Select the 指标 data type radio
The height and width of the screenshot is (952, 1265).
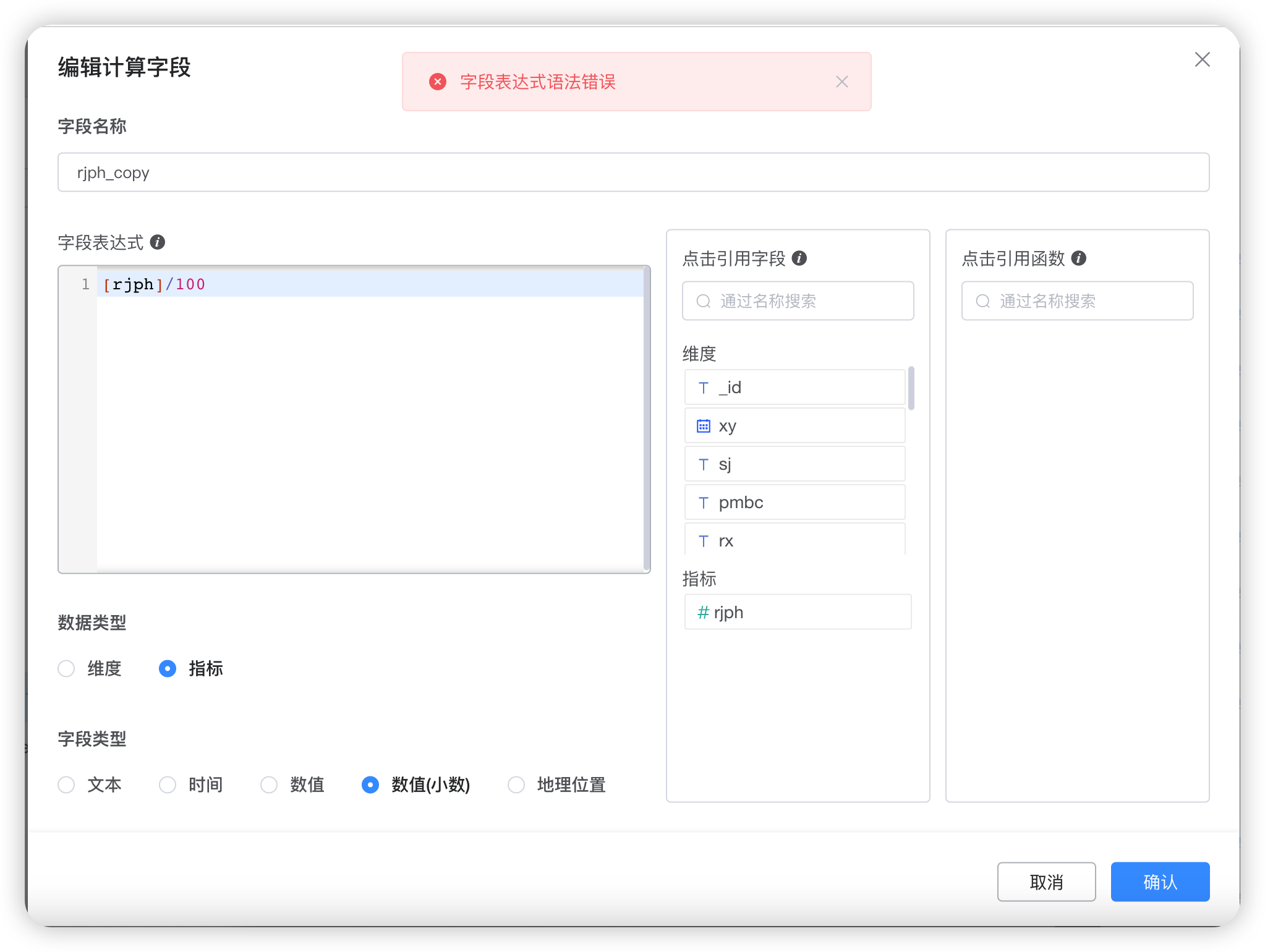click(168, 669)
